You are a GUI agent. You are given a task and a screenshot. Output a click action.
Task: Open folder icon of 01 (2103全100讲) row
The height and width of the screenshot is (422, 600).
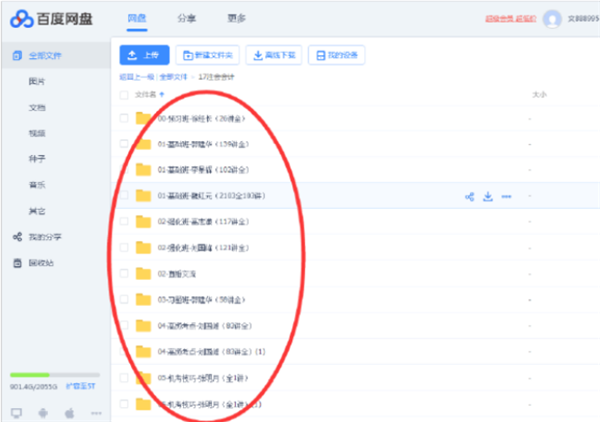(x=143, y=196)
